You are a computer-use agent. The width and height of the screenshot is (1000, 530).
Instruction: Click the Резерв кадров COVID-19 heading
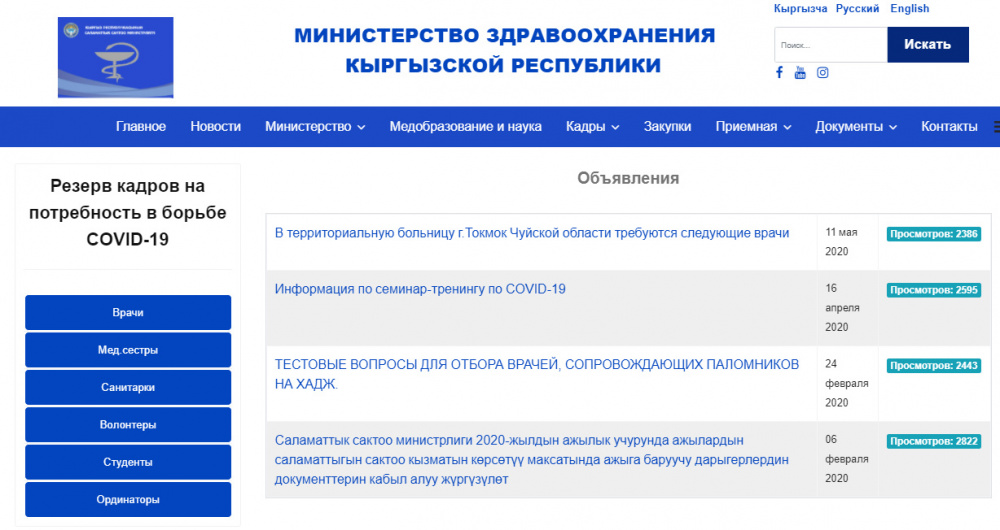point(128,212)
